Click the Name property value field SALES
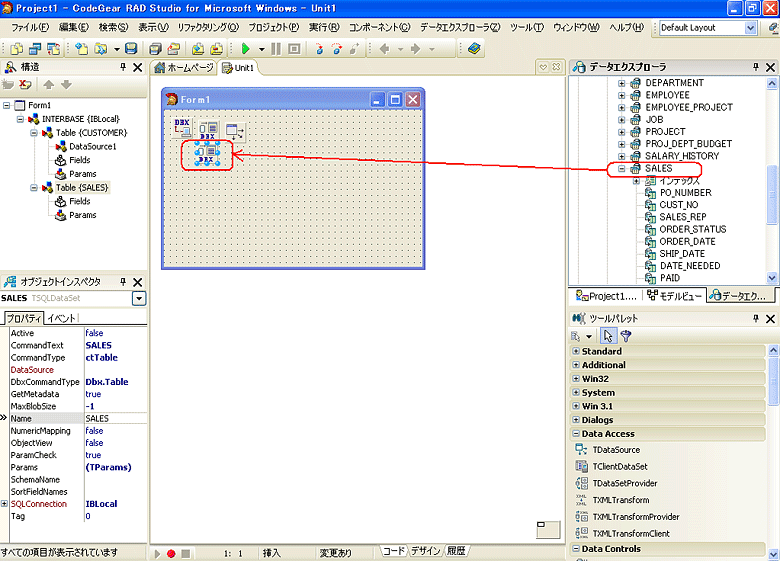780x561 pixels. (115, 419)
